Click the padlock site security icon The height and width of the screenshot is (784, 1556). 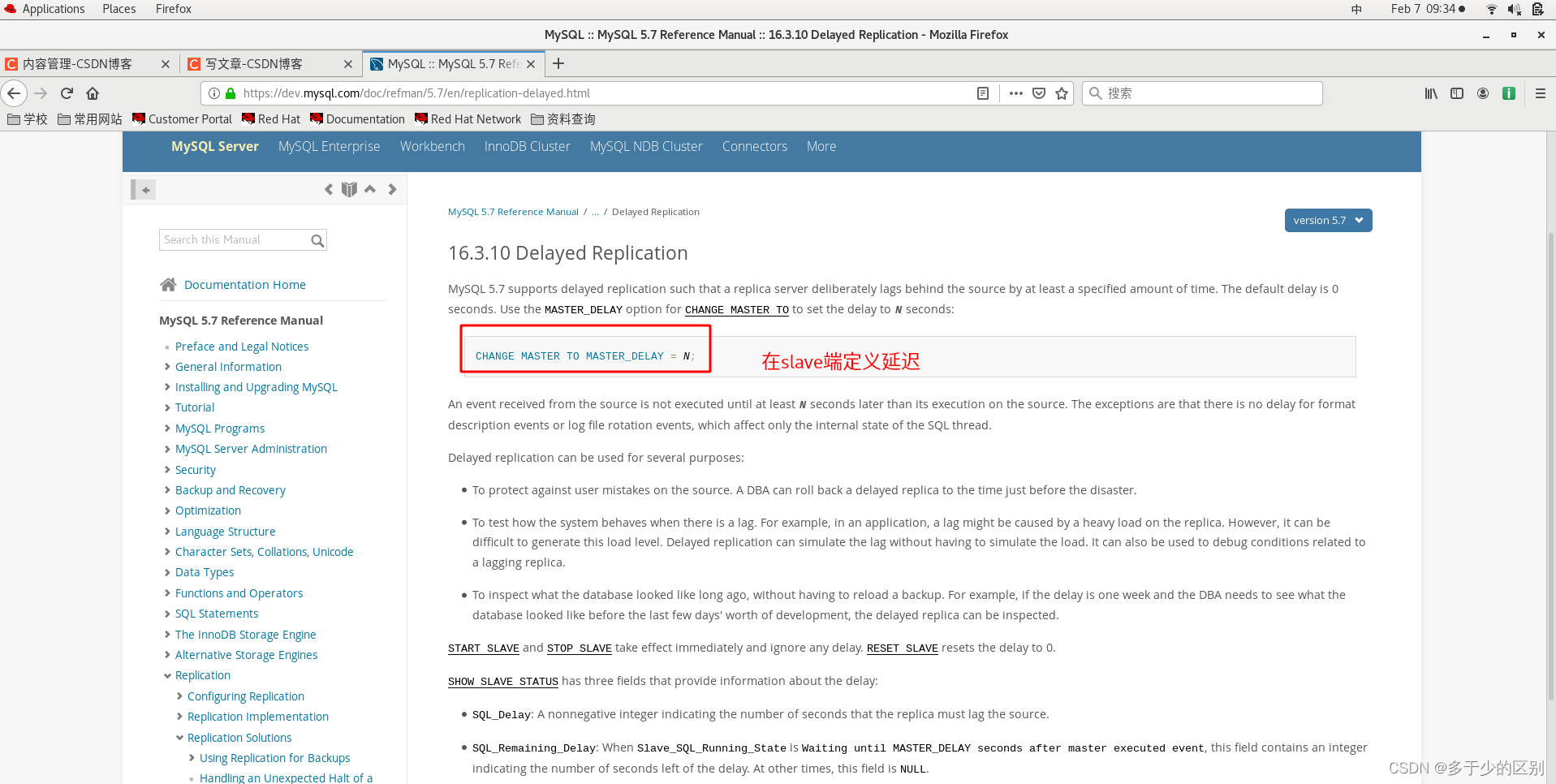tap(231, 93)
